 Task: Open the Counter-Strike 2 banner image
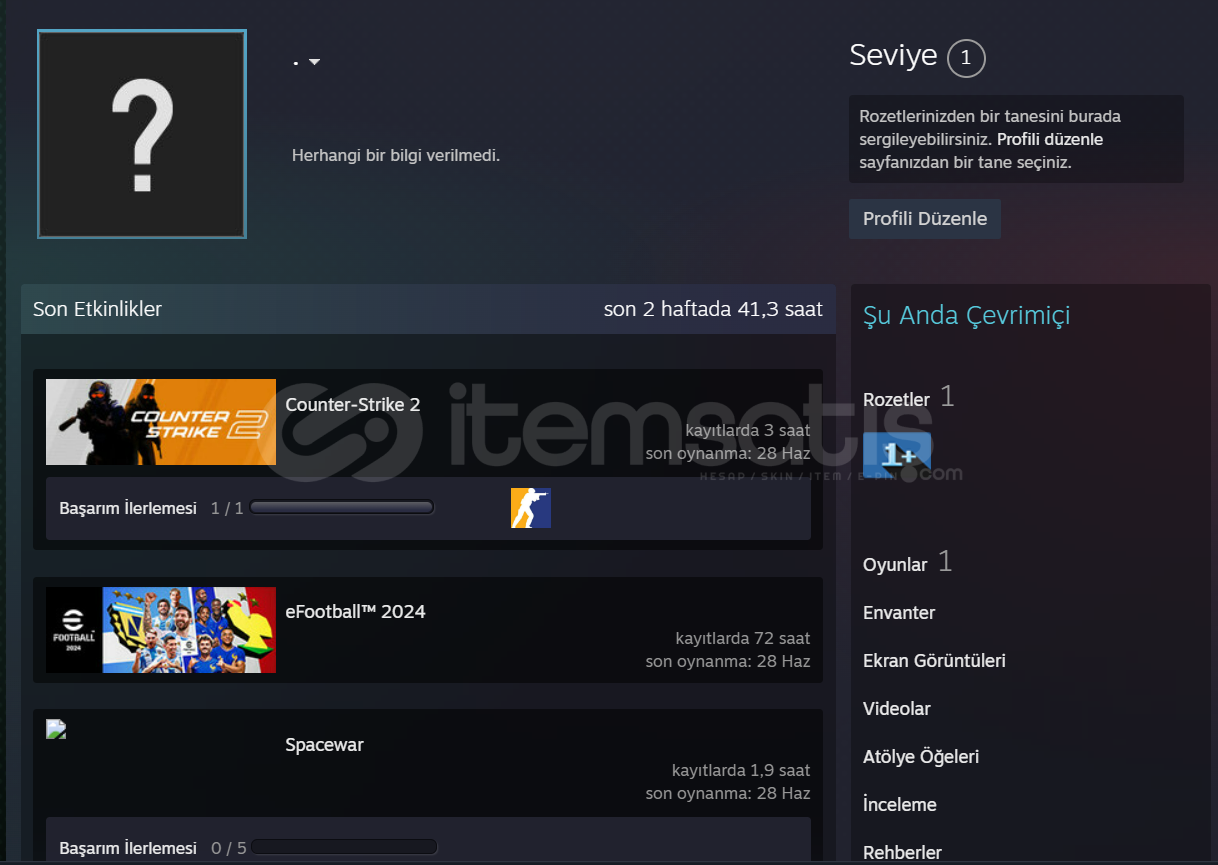[161, 422]
